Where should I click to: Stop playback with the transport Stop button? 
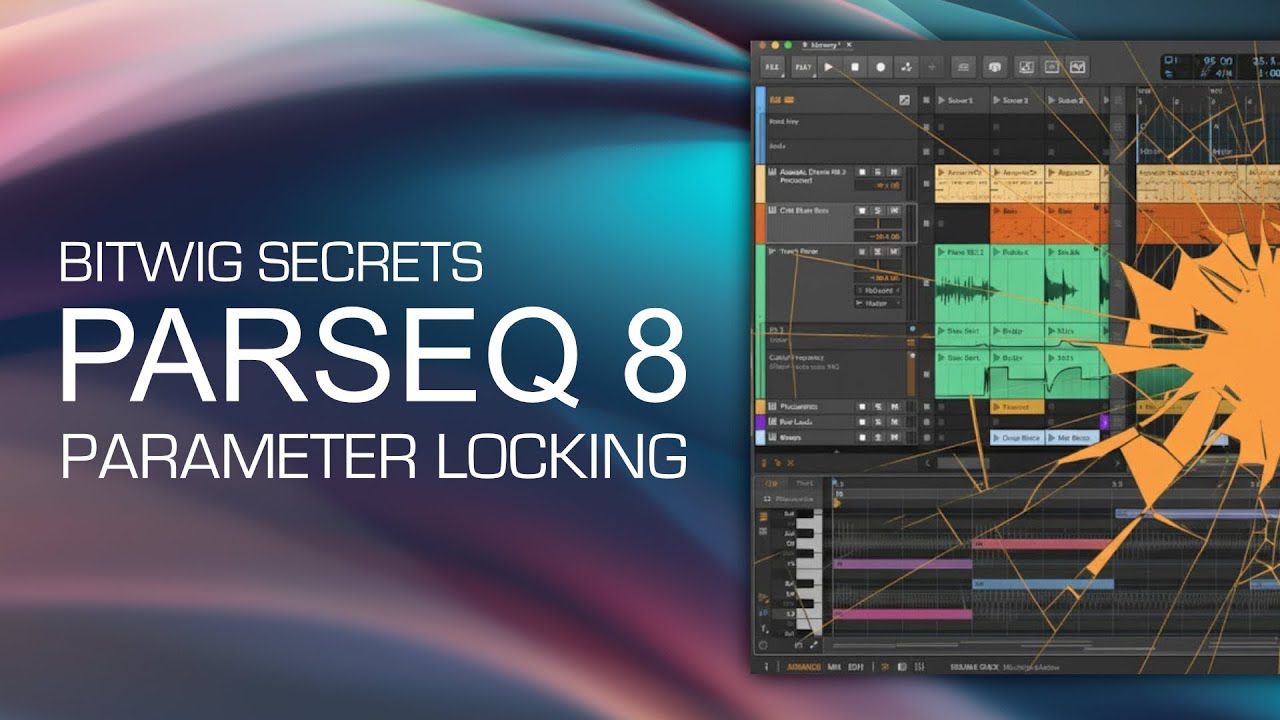(x=855, y=67)
